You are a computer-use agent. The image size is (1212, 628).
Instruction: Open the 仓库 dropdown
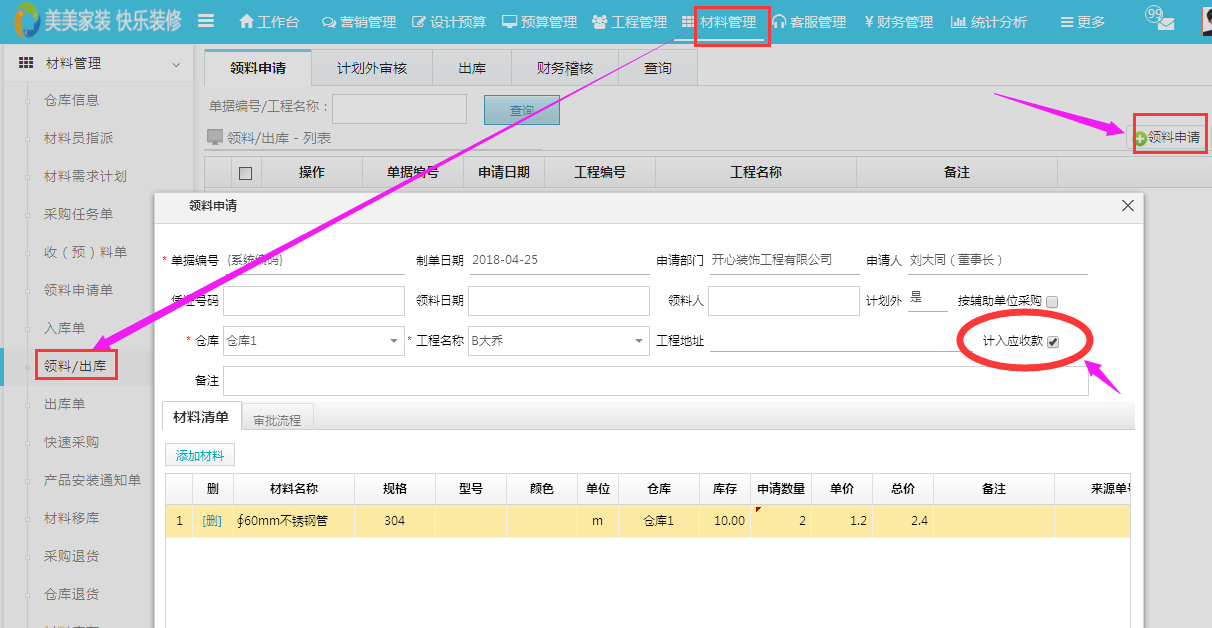394,342
